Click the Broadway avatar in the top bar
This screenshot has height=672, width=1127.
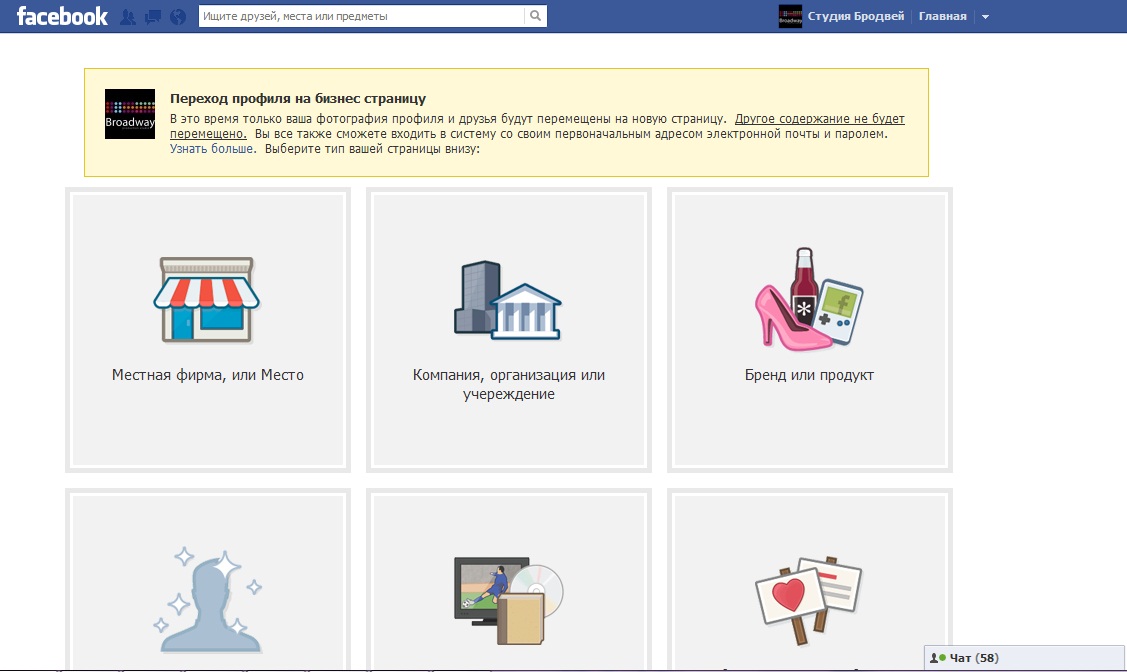click(x=790, y=16)
